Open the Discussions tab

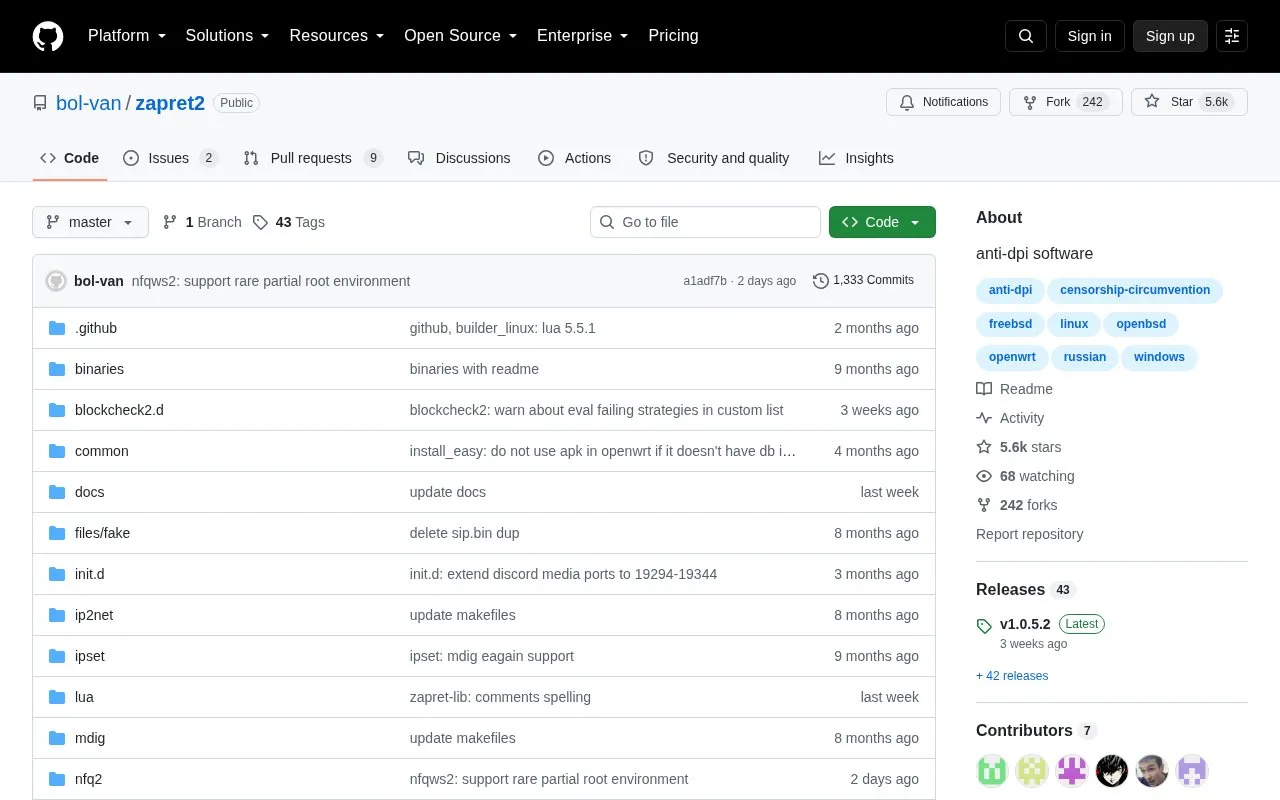[459, 158]
